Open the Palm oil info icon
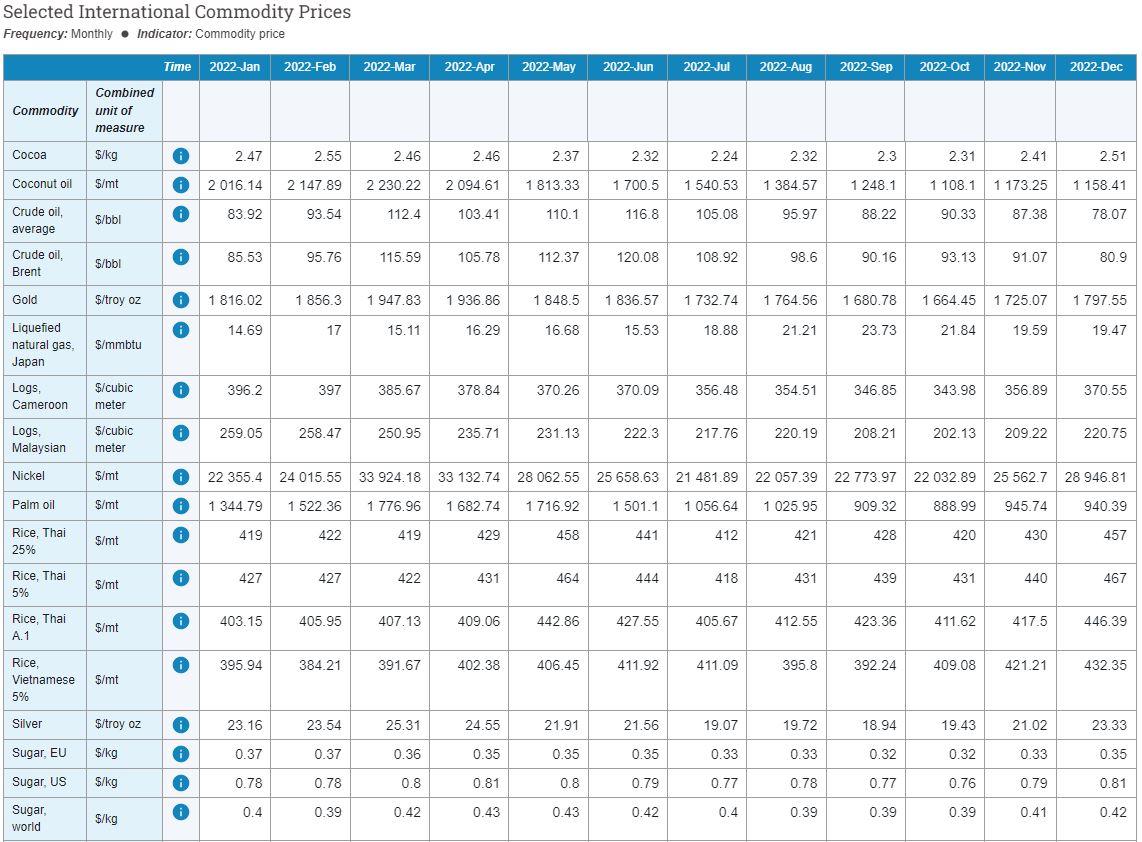The width and height of the screenshot is (1142, 842). [181, 506]
